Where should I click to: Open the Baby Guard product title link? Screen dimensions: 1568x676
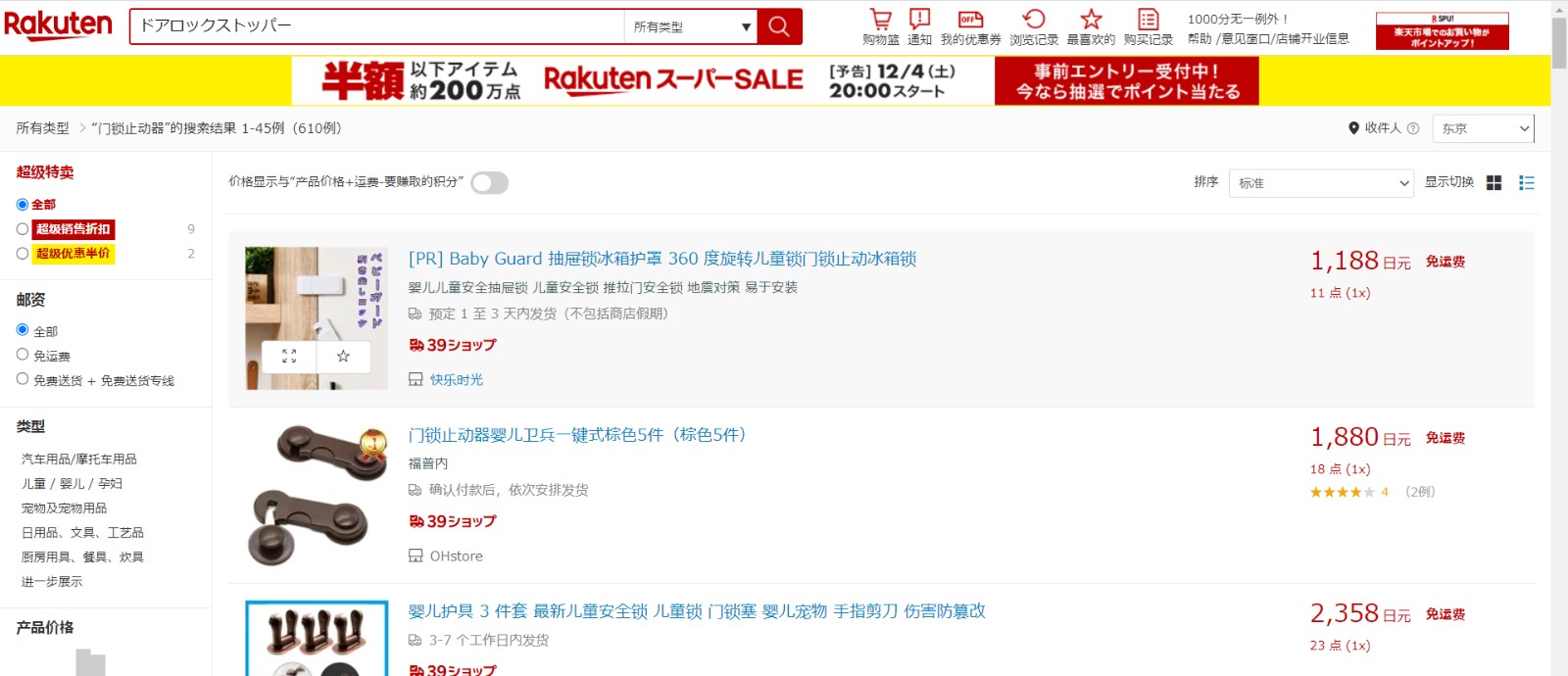tap(662, 259)
